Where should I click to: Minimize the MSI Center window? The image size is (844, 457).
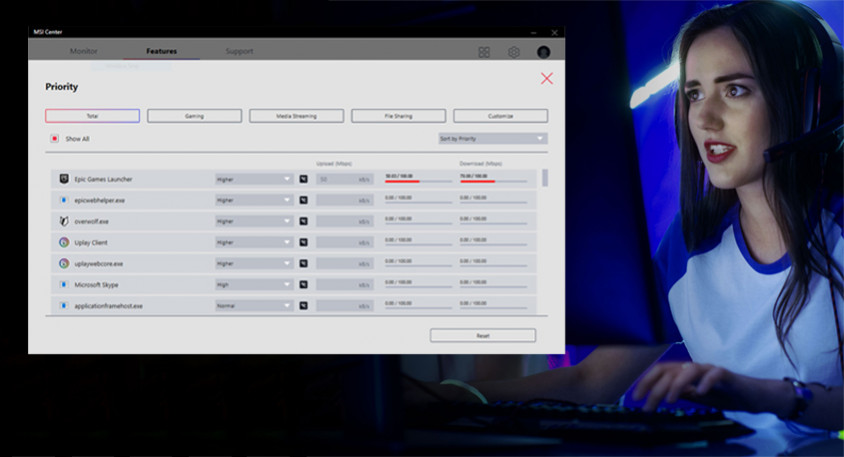click(x=533, y=32)
